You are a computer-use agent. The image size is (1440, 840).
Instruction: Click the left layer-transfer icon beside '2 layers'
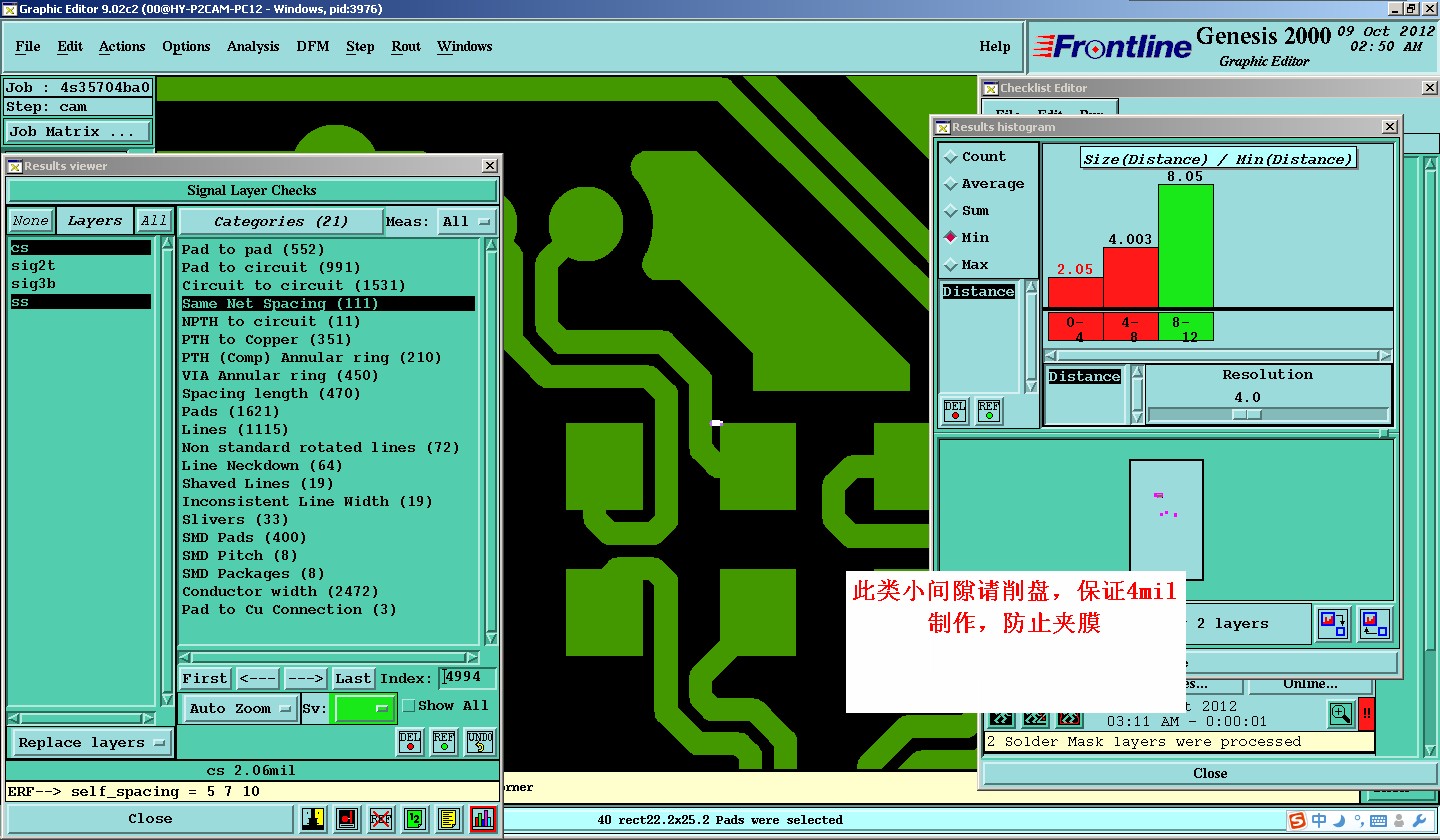(1333, 623)
